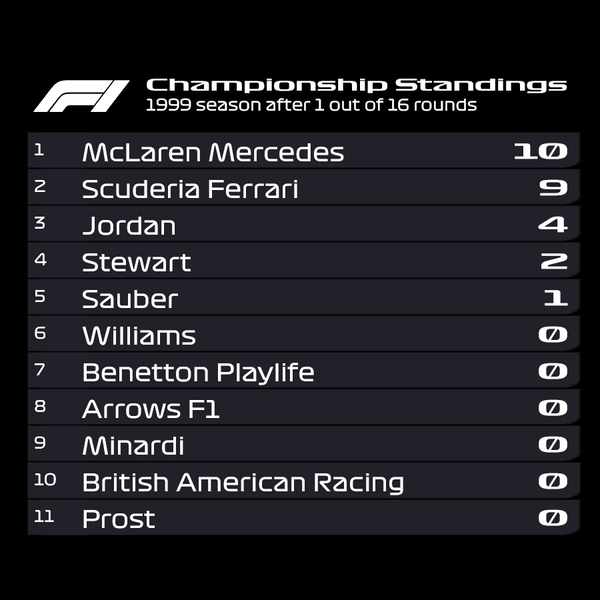Select the Benetton Playlife team name
This screenshot has height=600, width=600.
click(x=198, y=373)
